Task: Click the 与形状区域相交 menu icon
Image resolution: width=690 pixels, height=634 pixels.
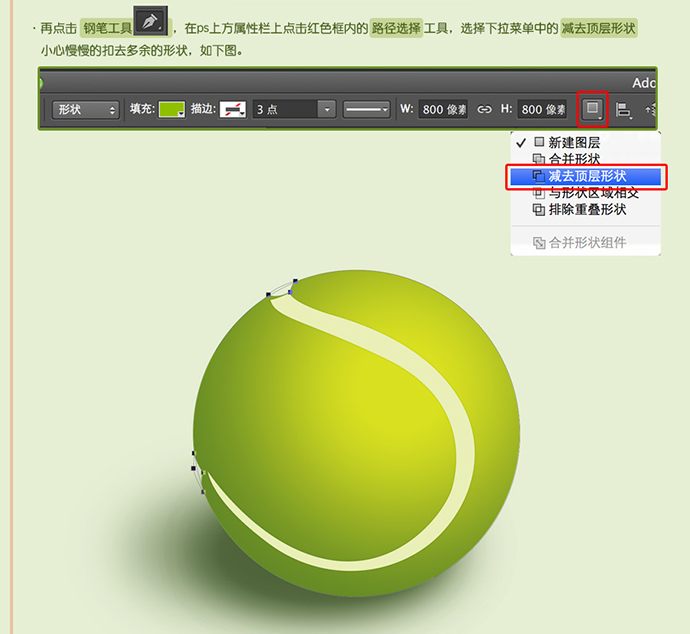Action: click(539, 193)
